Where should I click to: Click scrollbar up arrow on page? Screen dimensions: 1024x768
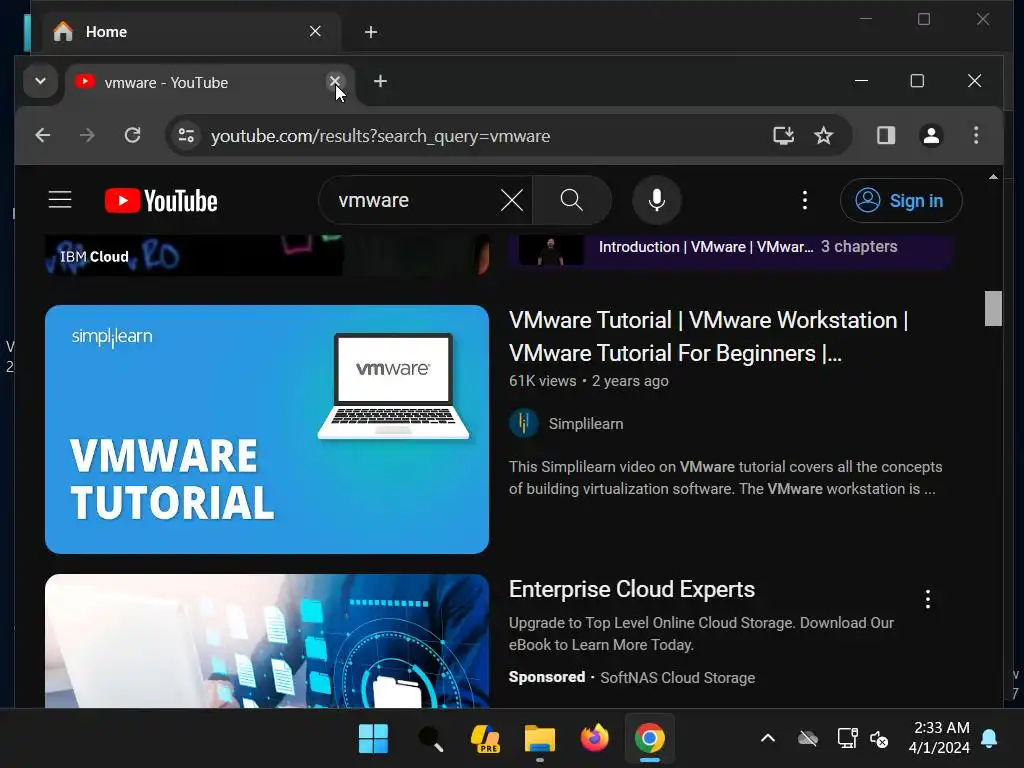[993, 176]
